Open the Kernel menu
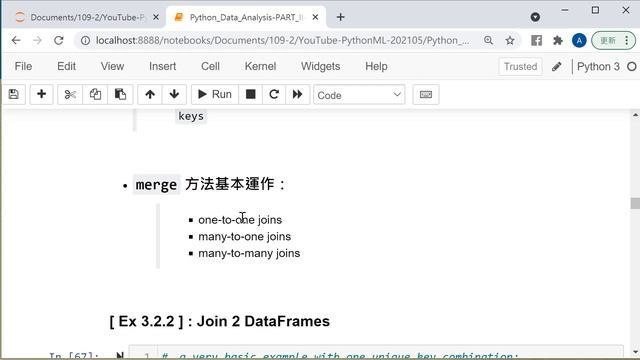640x360 pixels. coord(260,66)
